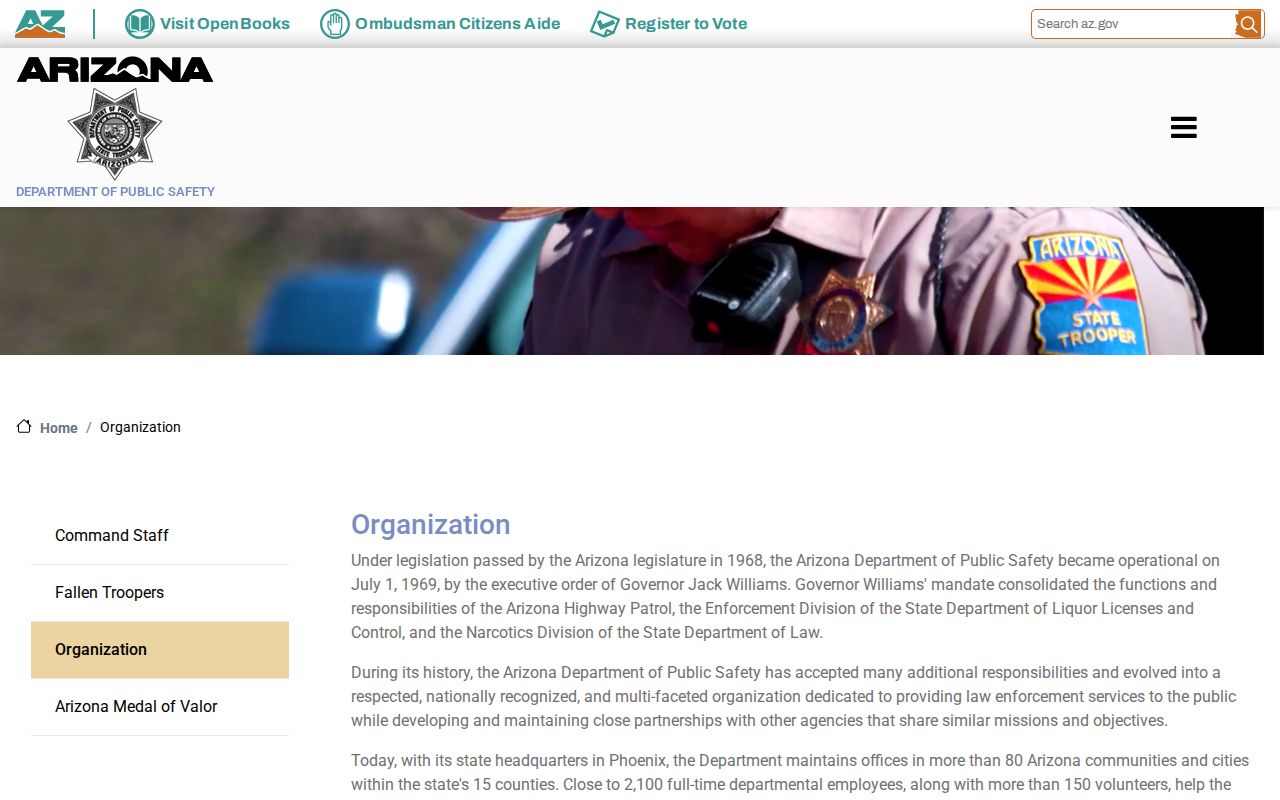Click the Ombudsman hand icon
The width and height of the screenshot is (1280, 800).
point(334,24)
